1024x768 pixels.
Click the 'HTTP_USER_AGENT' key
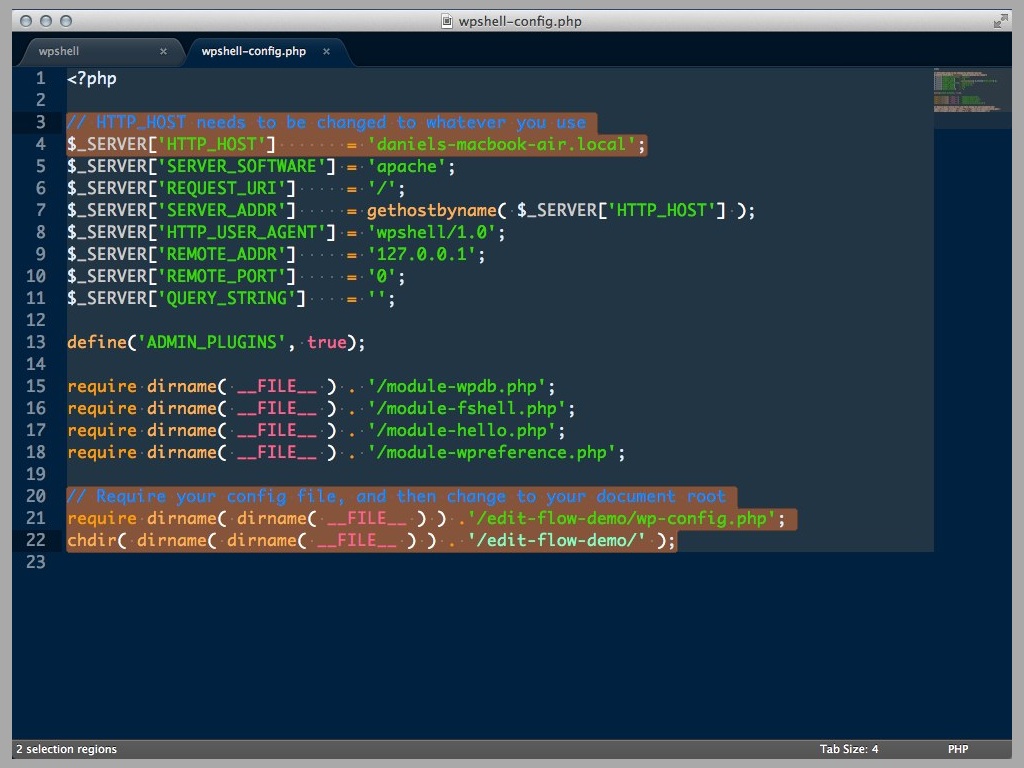coord(242,232)
